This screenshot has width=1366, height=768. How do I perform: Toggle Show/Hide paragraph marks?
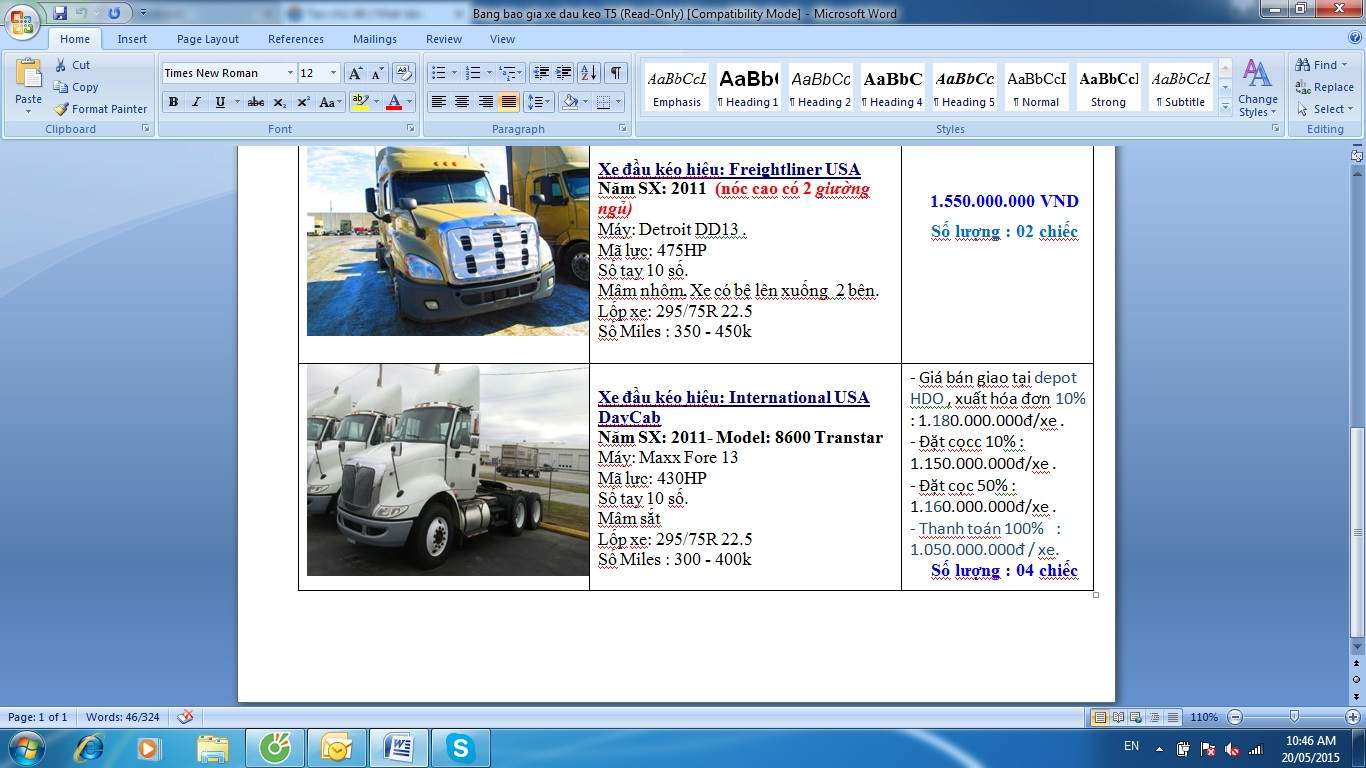coord(616,73)
